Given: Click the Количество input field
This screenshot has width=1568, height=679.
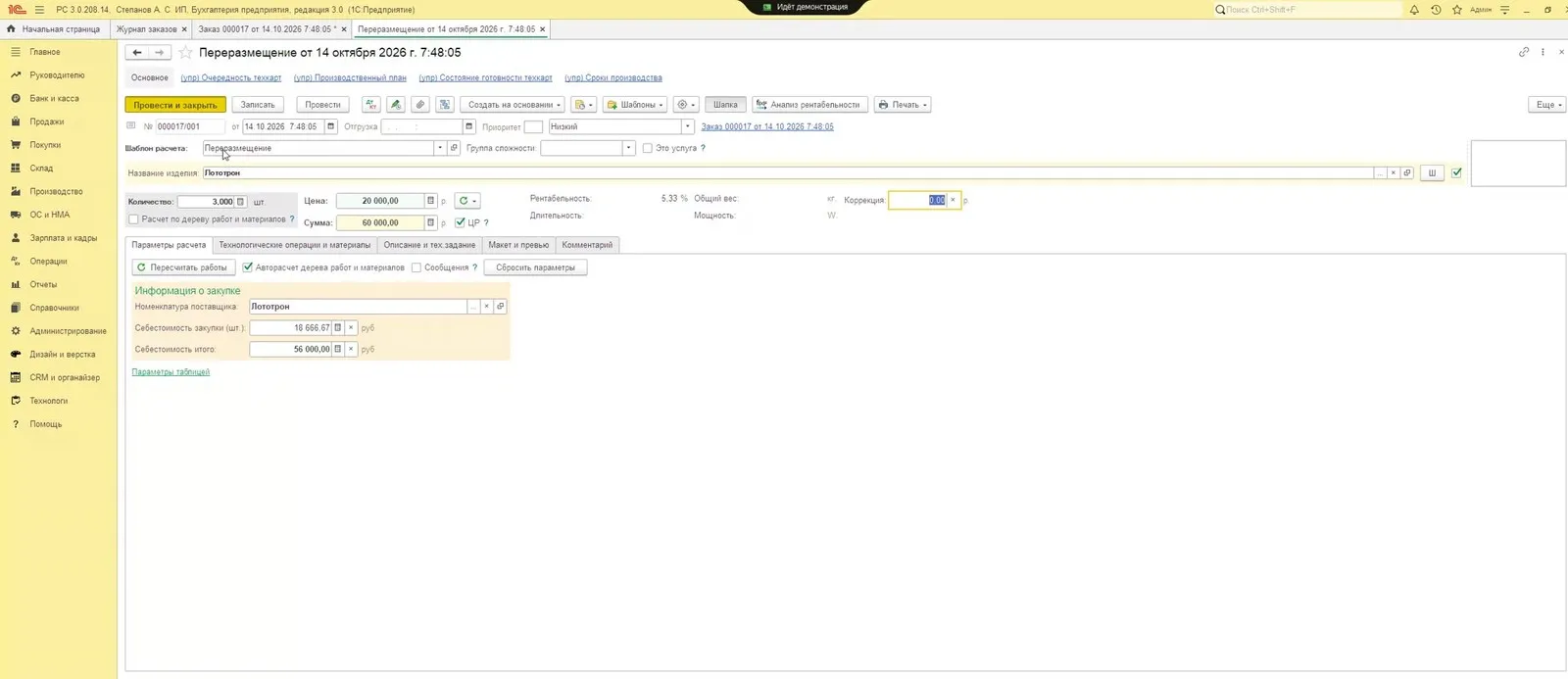Looking at the screenshot, I should coord(206,202).
